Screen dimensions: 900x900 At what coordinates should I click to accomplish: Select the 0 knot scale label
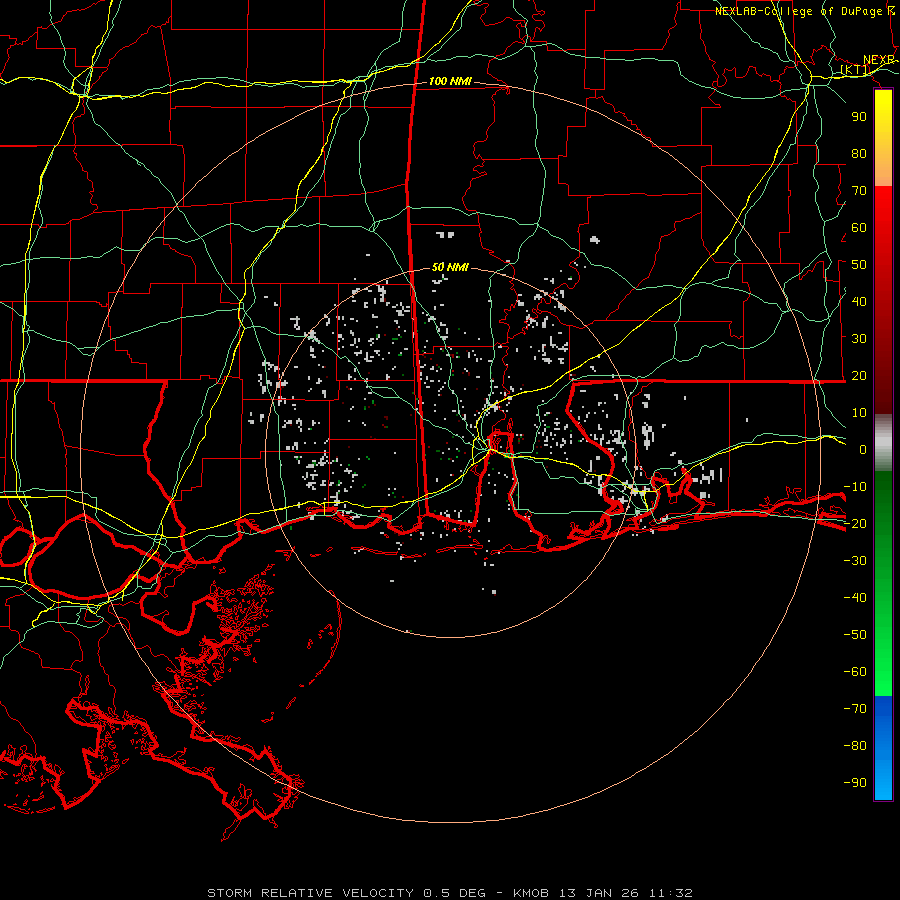point(863,450)
